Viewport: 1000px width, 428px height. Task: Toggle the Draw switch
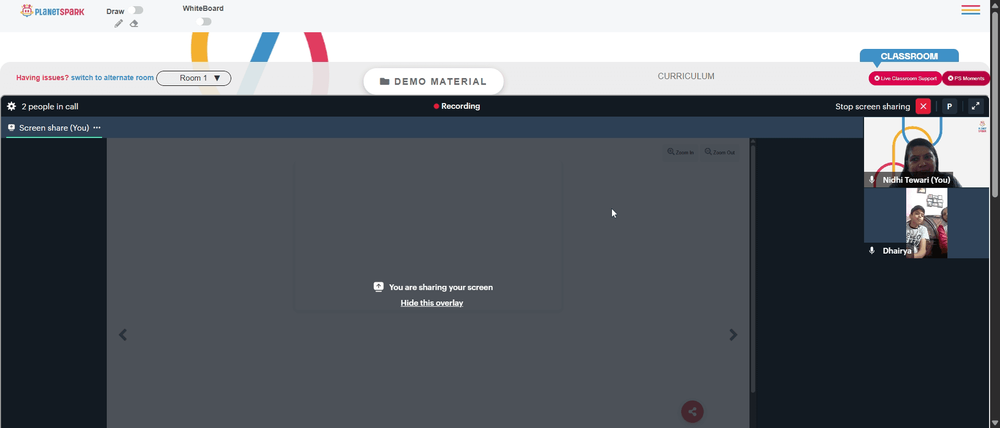click(x=135, y=10)
